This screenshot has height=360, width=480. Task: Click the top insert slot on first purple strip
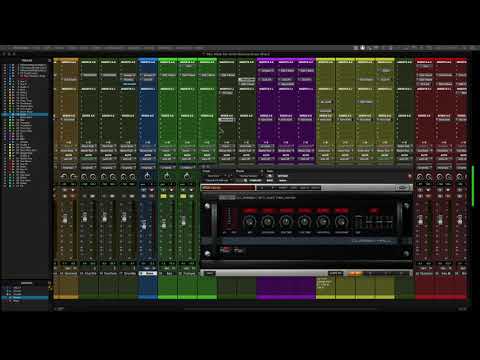click(x=266, y=70)
